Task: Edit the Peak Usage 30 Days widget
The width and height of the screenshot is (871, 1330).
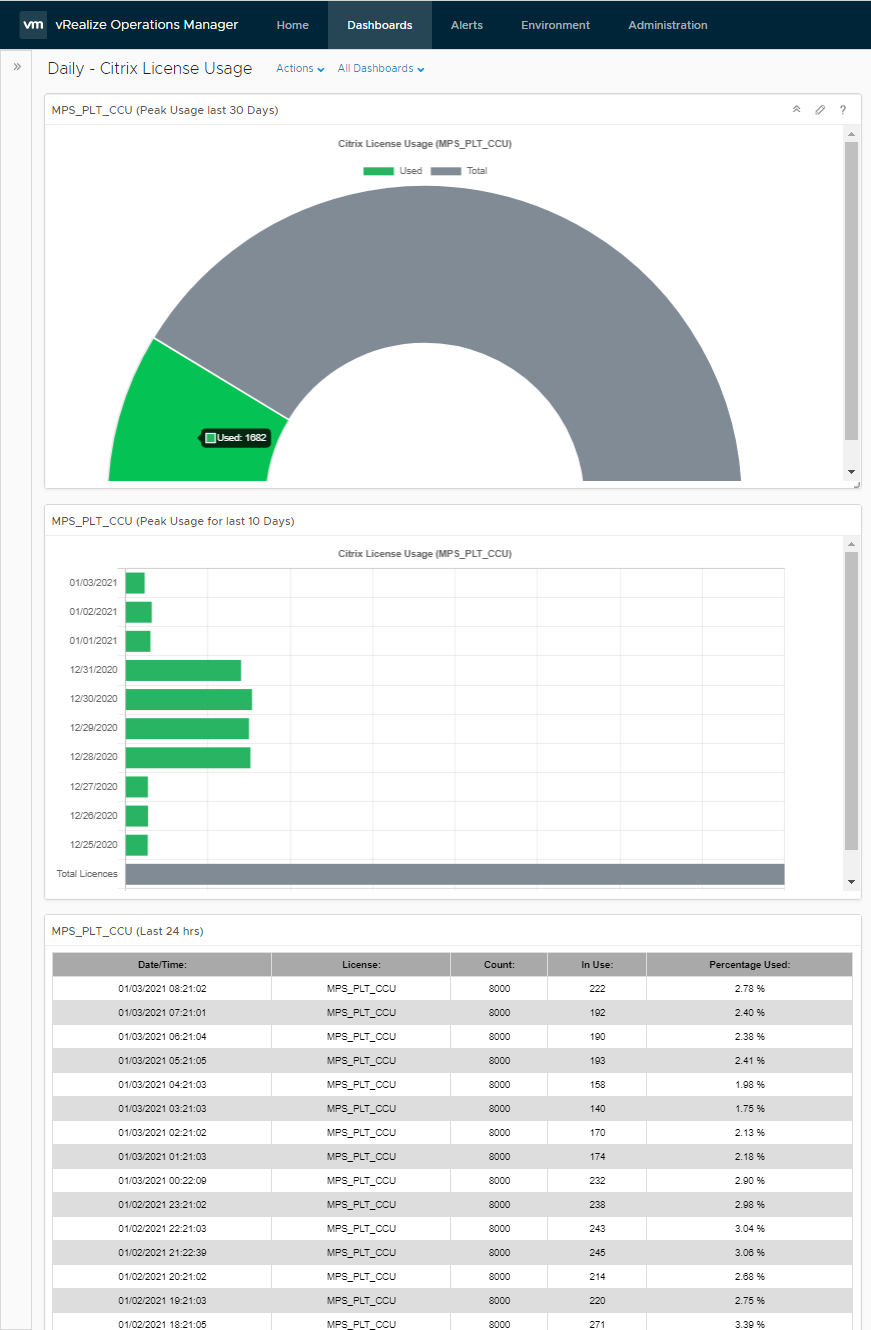Action: [x=820, y=110]
